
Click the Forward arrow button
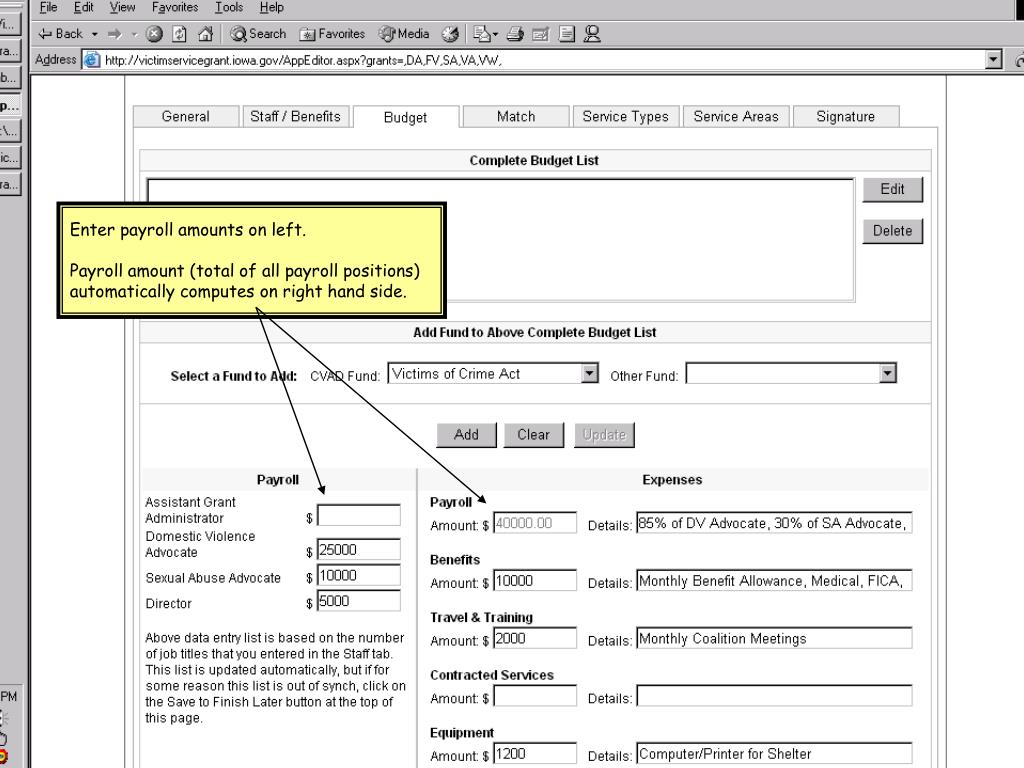point(115,33)
